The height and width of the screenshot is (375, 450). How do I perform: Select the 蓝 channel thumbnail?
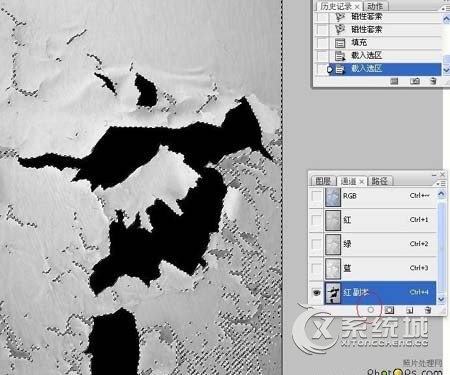[x=333, y=268]
